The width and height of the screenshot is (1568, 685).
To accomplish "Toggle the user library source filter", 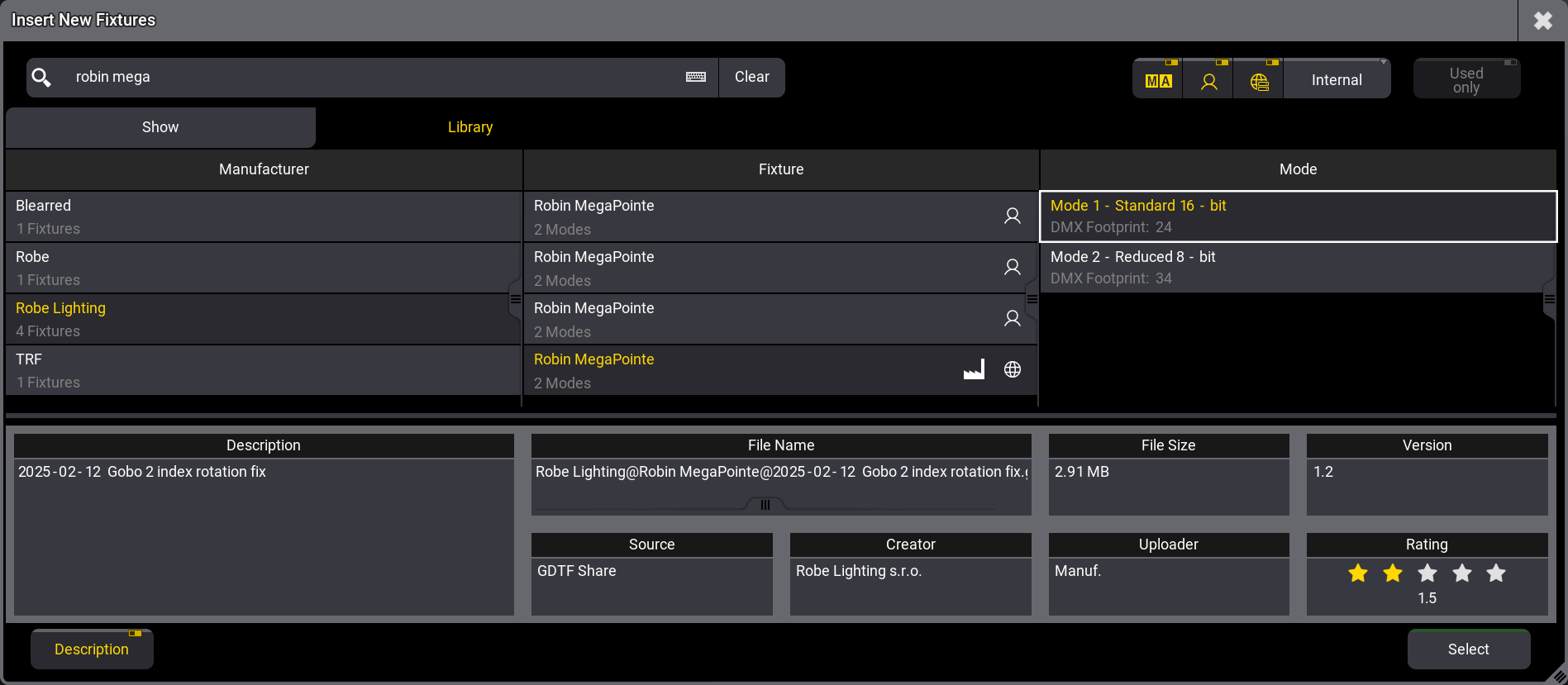I will (x=1208, y=80).
